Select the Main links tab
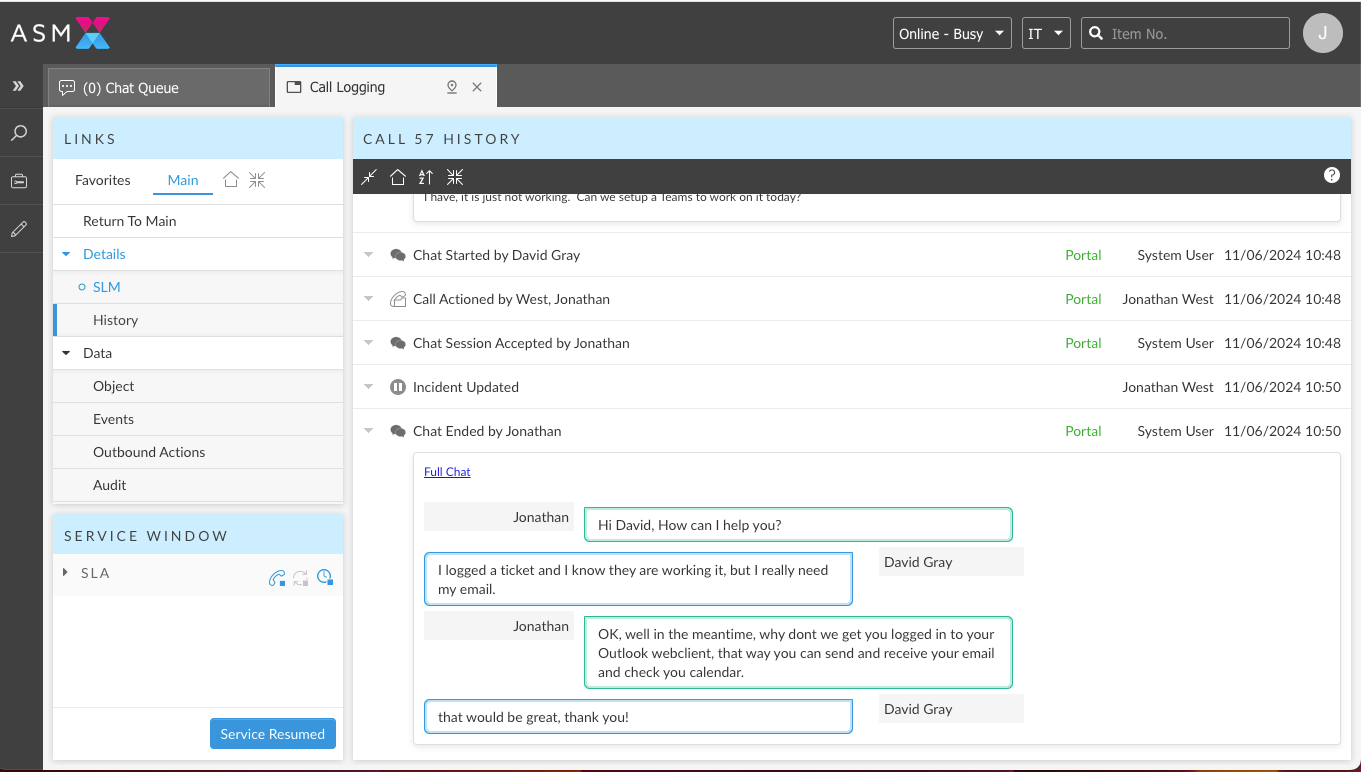Image resolution: width=1361 pixels, height=772 pixels. pos(183,180)
